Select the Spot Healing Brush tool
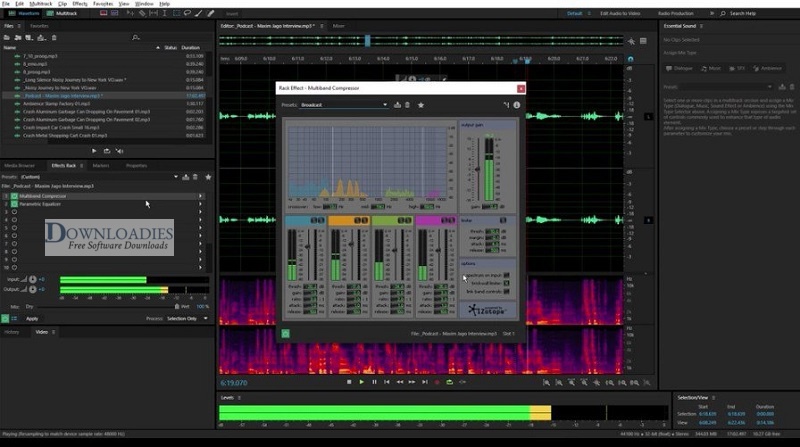800x447 pixels. click(210, 13)
